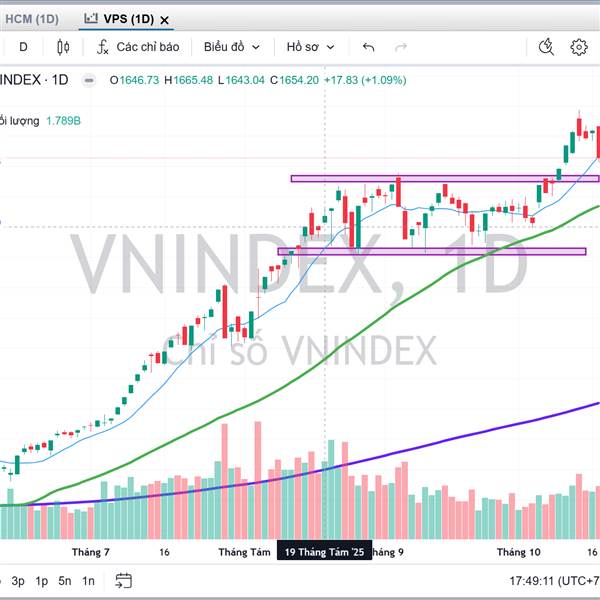Open the D timeframe interval selector

click(24, 47)
